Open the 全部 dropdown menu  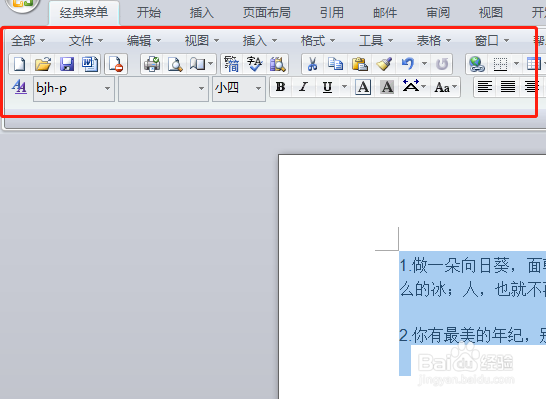28,41
